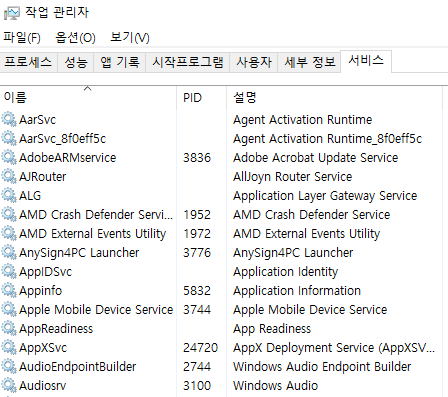Click description App Readiness
This screenshot has height=397, width=448.
pos(272,328)
